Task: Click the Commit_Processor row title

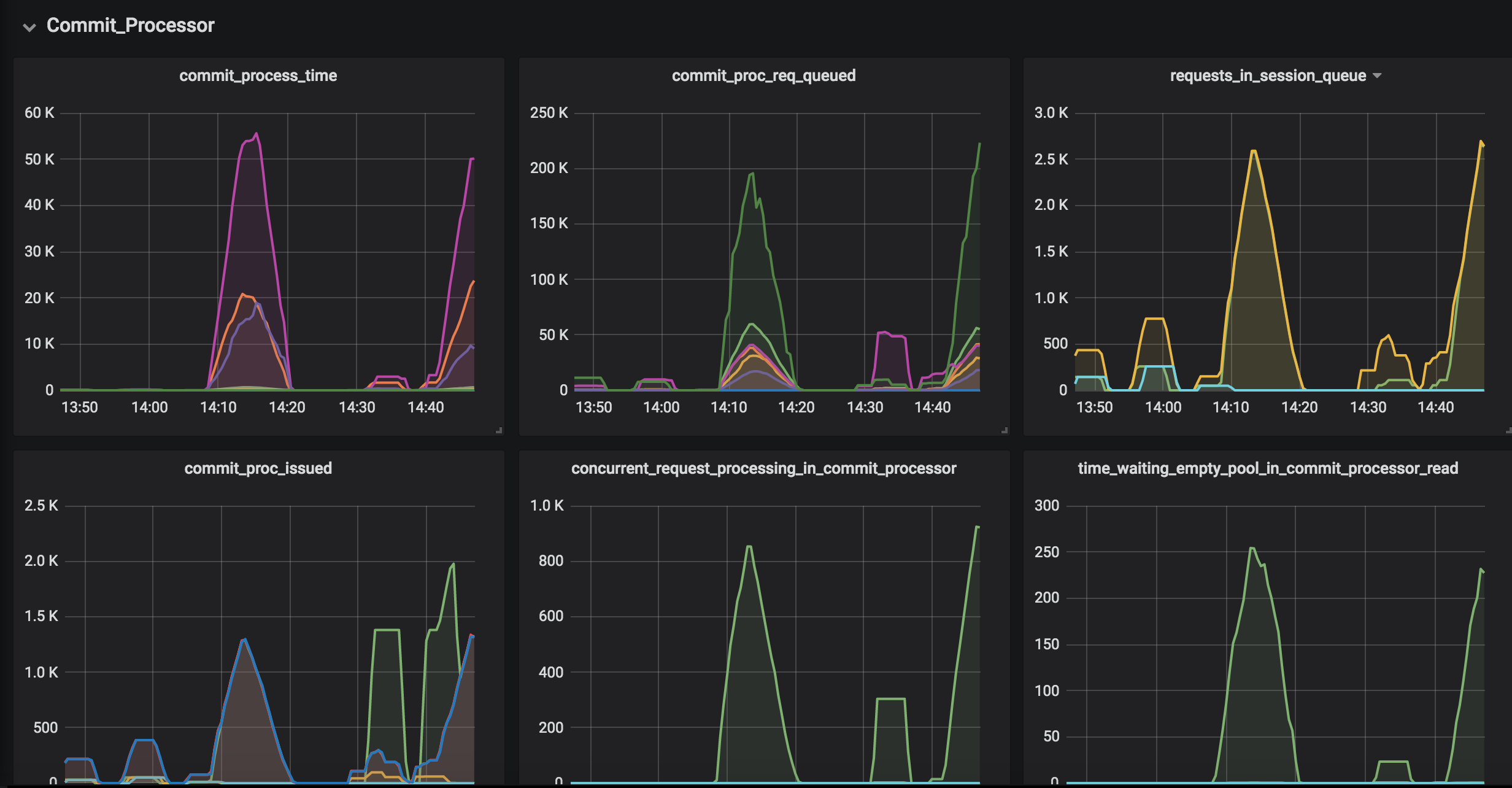Action: [130, 25]
